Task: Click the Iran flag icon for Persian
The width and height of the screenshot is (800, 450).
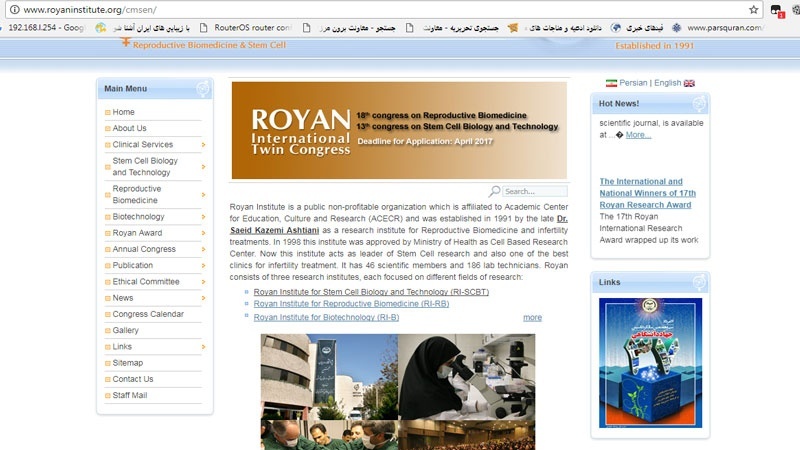Action: 611,83
